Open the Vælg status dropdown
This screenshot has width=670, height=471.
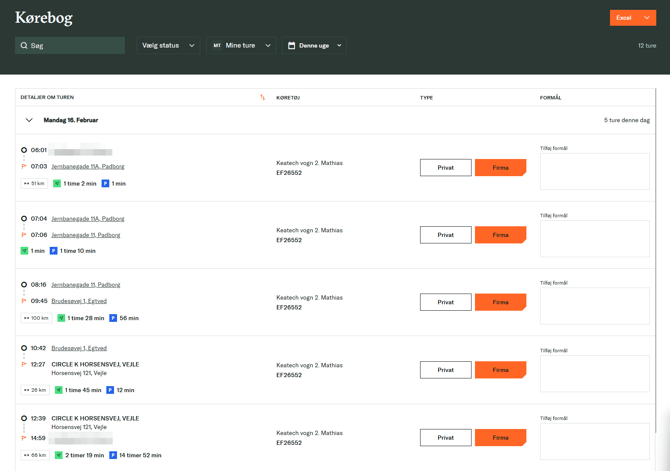pyautogui.click(x=167, y=46)
